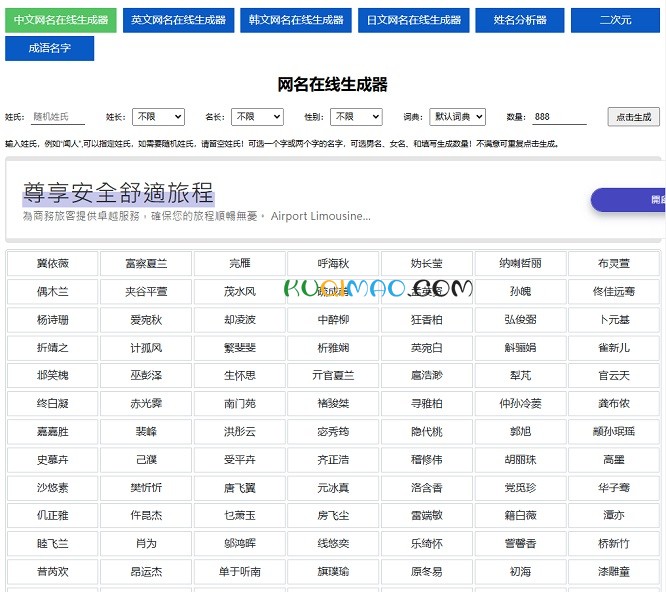This screenshot has width=666, height=592.
Task: Select the name 夹谷平萱
Action: coord(146,292)
